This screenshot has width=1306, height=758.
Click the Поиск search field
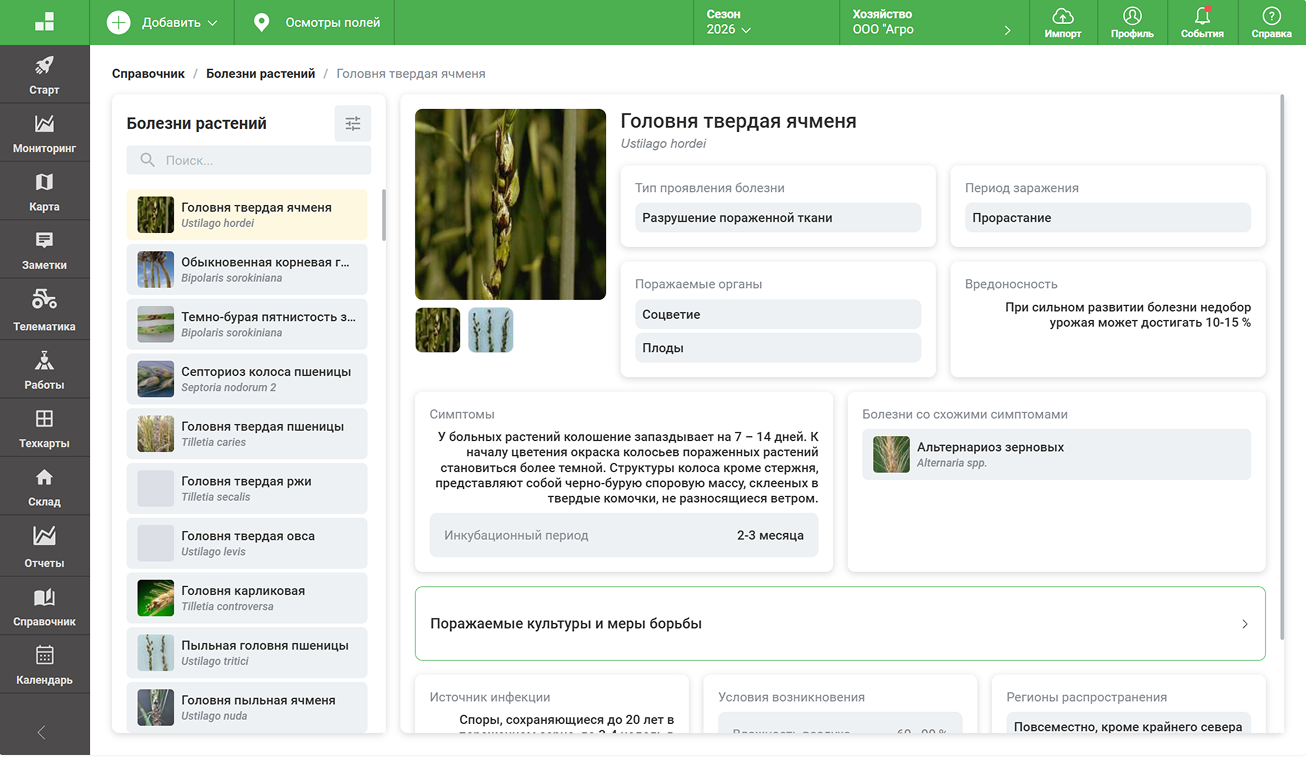(249, 160)
